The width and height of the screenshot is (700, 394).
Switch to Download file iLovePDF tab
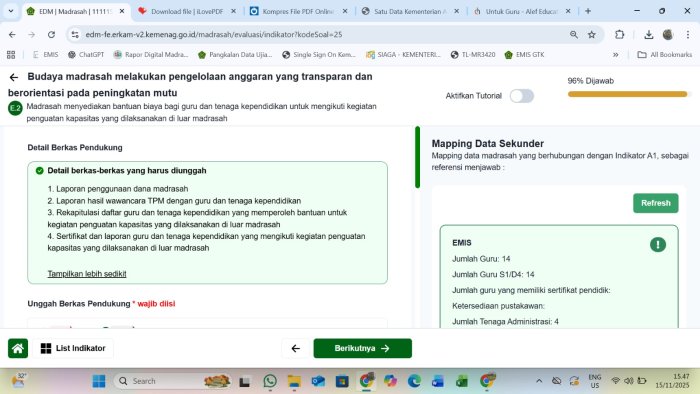pyautogui.click(x=187, y=12)
